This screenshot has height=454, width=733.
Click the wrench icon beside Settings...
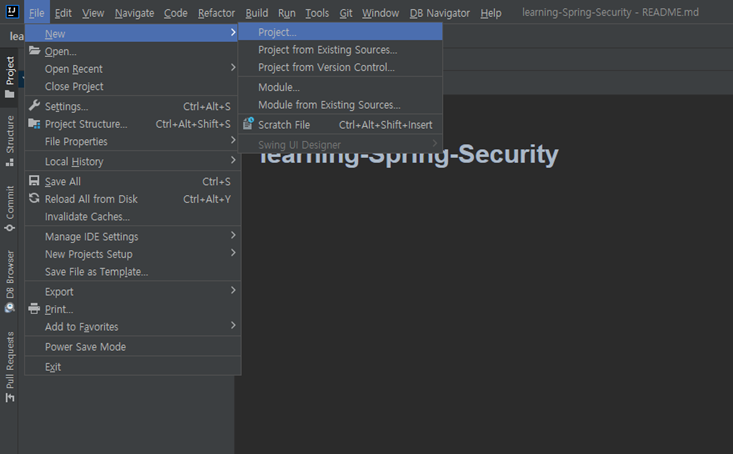[x=34, y=105]
